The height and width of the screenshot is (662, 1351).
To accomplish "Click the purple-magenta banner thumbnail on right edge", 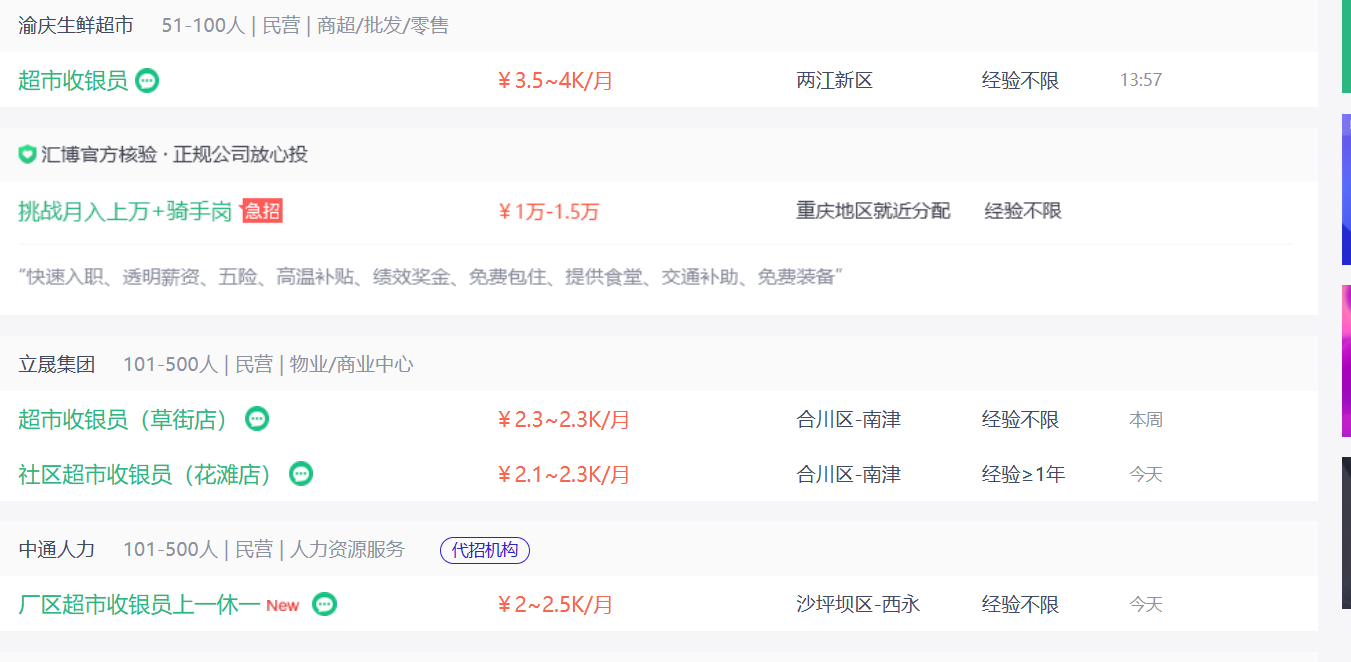I will 1346,361.
